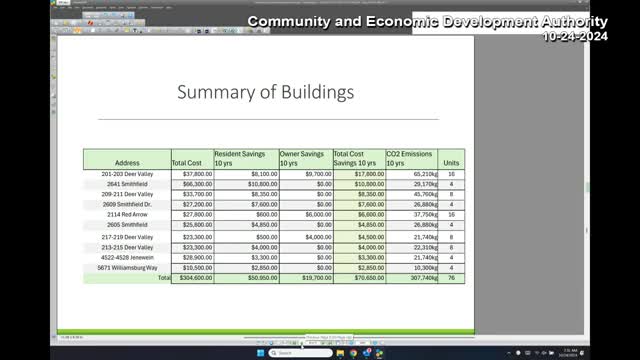
Task: Select the CO2 Emissions 10 yrs header
Action: coord(412,160)
